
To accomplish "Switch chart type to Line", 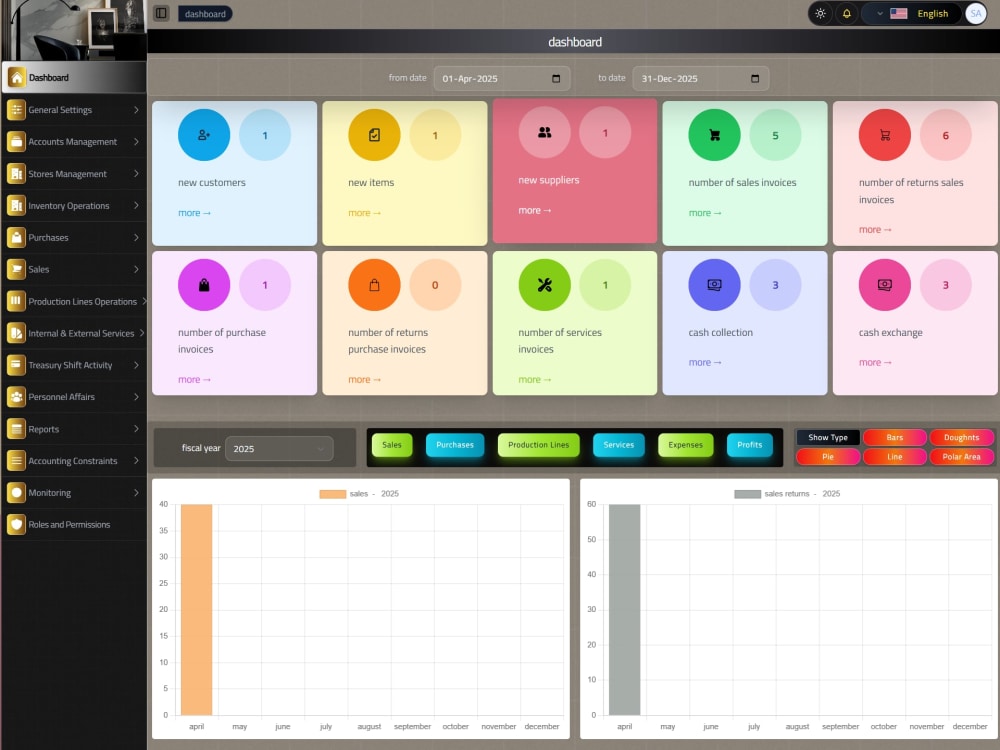I will 895,457.
